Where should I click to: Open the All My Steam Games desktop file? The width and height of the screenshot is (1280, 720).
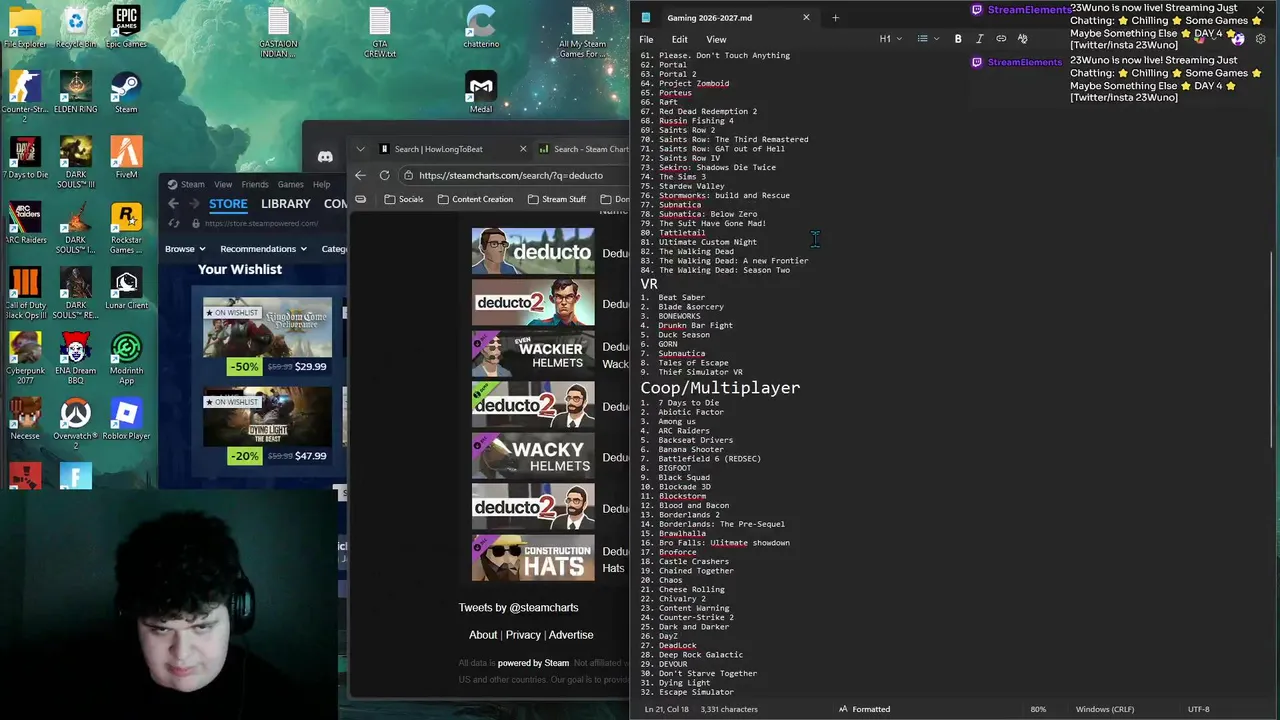pos(583,32)
